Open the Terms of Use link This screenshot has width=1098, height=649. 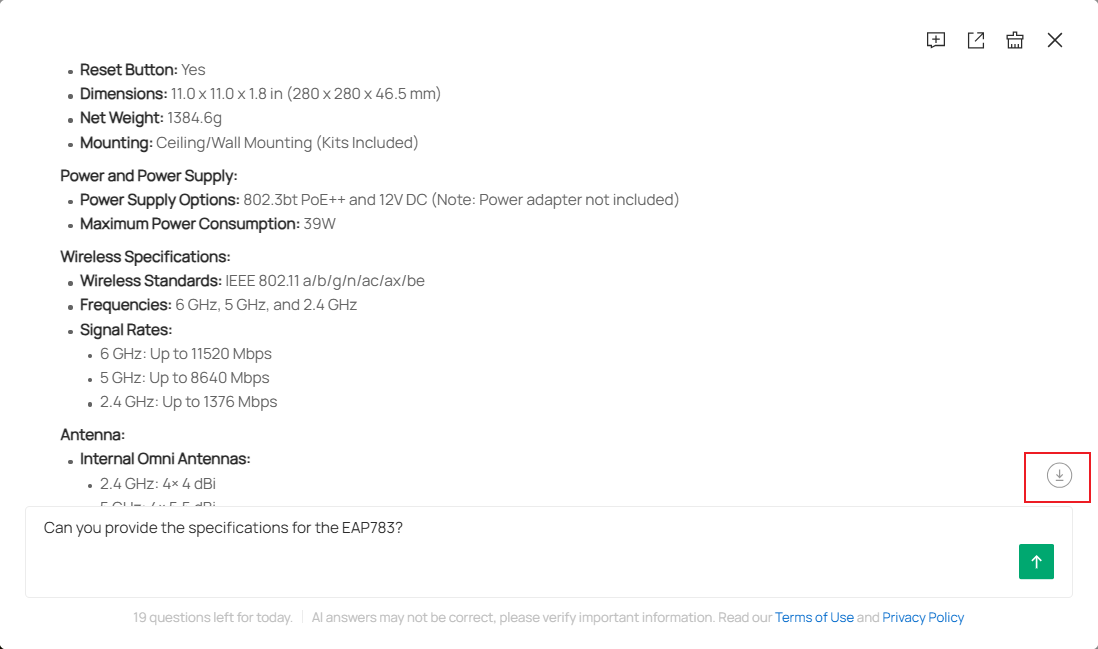814,618
